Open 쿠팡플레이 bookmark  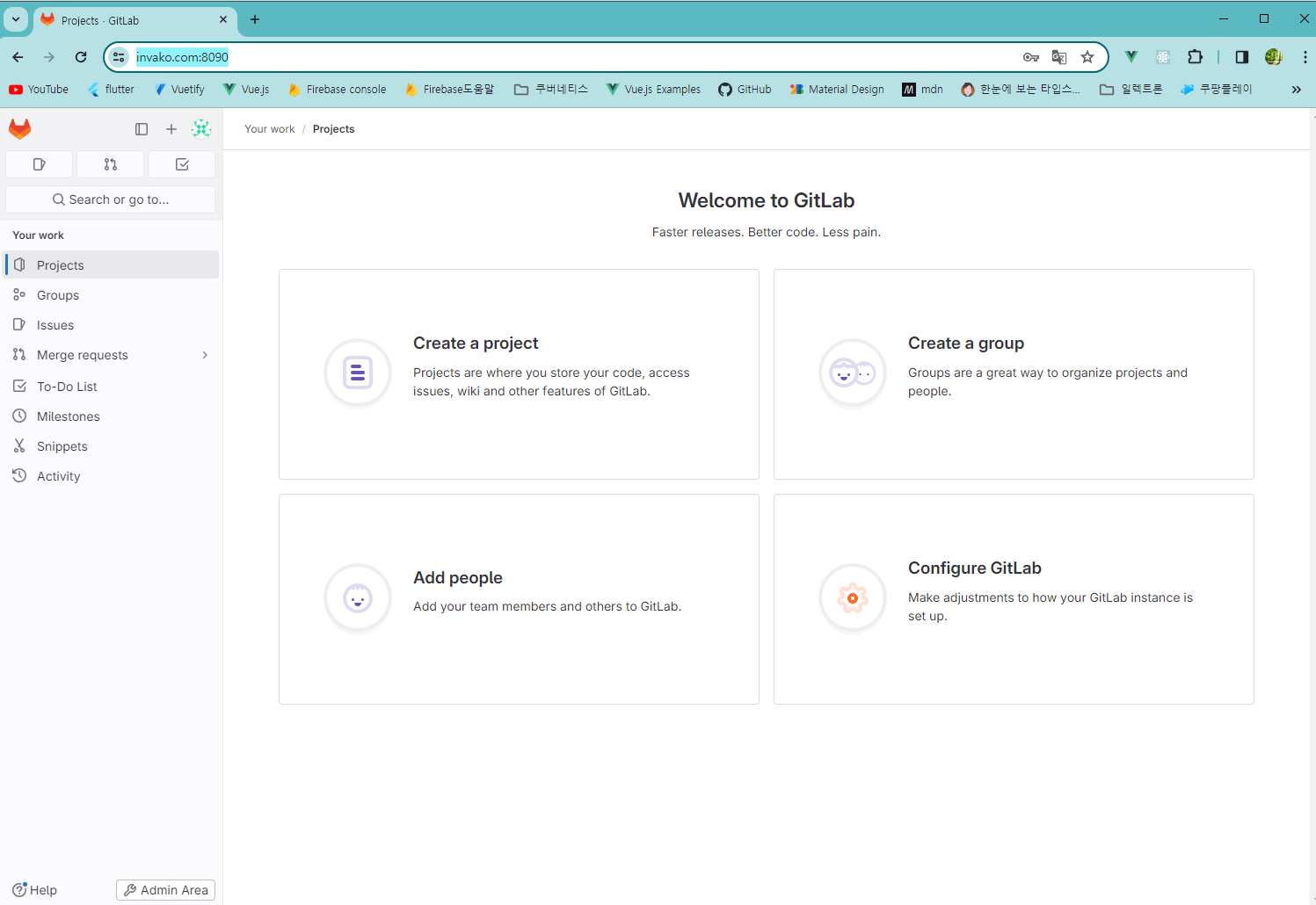[x=1216, y=90]
